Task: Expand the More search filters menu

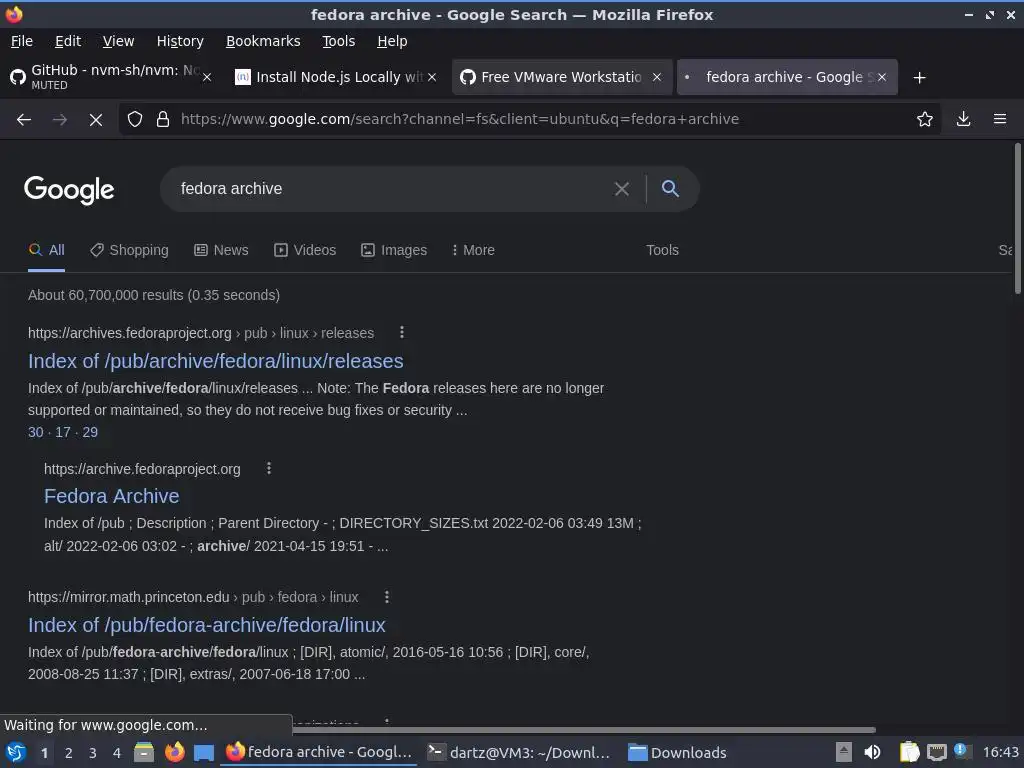Action: point(473,250)
